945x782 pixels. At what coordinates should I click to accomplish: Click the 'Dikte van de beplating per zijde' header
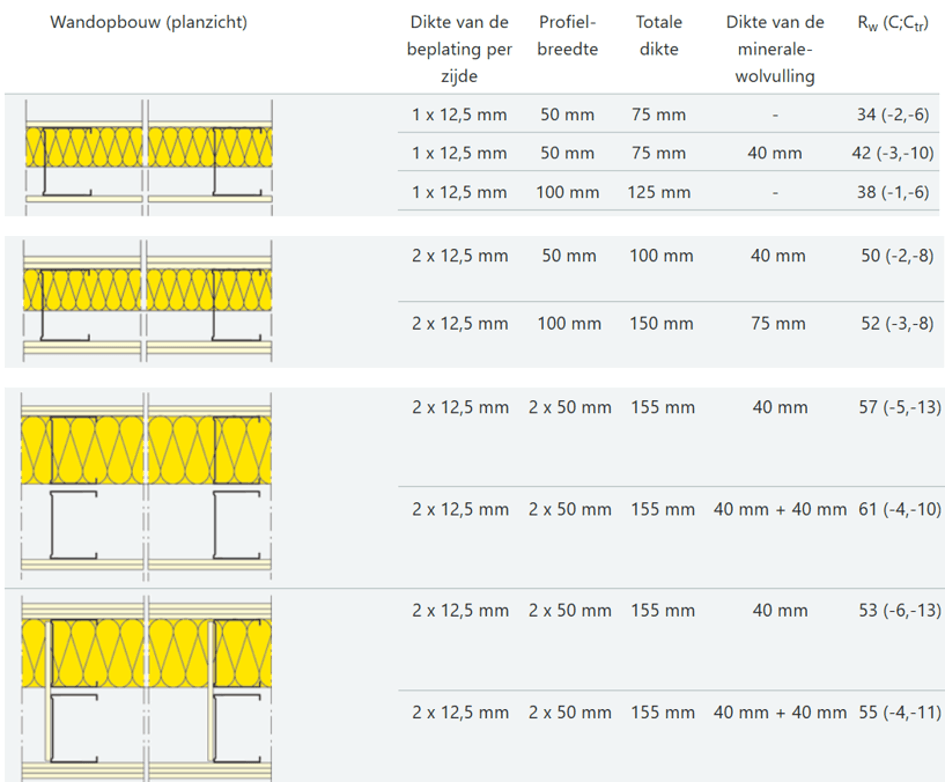(459, 49)
